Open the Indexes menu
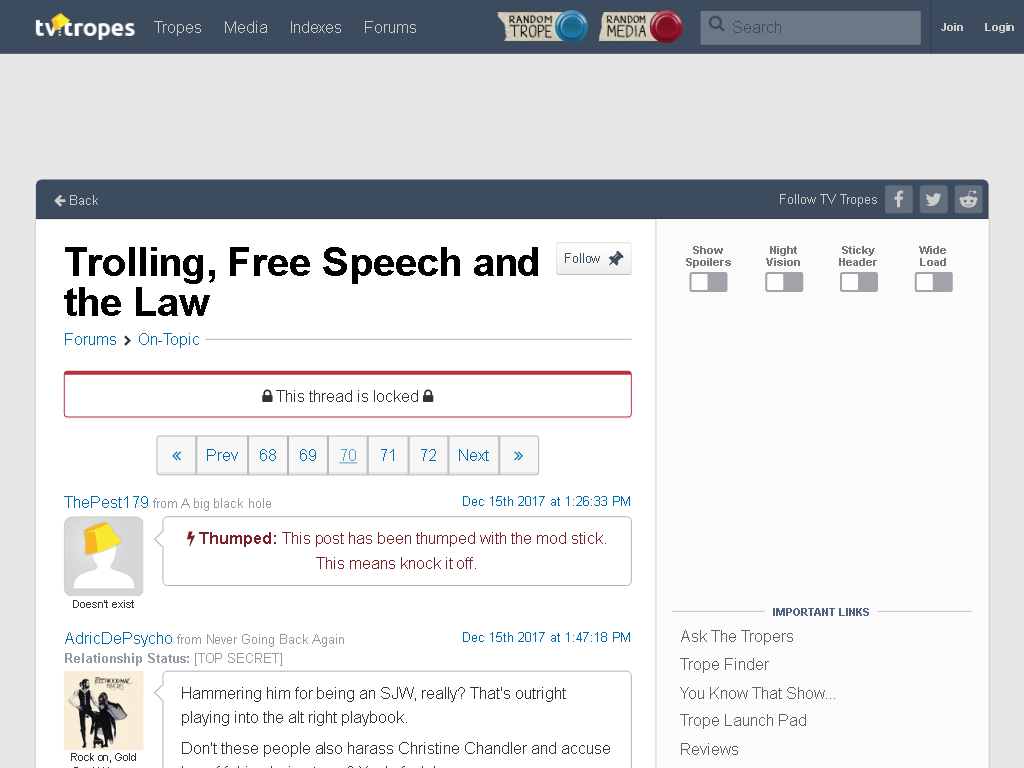This screenshot has height=768, width=1024. pos(315,27)
